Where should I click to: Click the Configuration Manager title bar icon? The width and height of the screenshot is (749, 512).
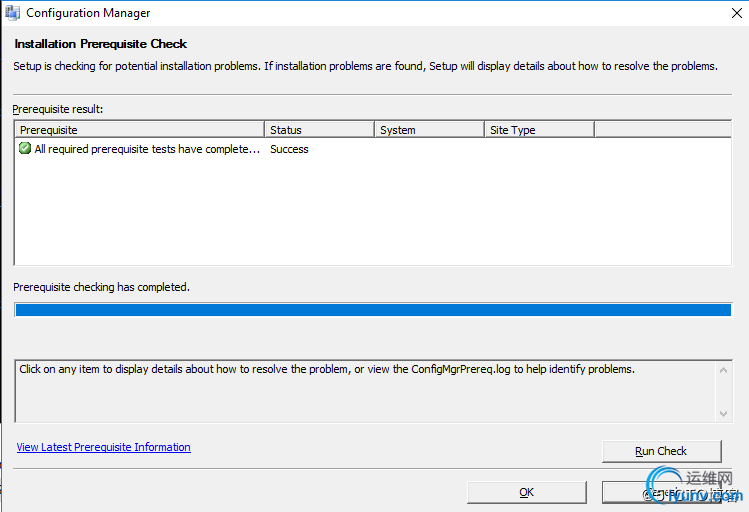(x=12, y=13)
